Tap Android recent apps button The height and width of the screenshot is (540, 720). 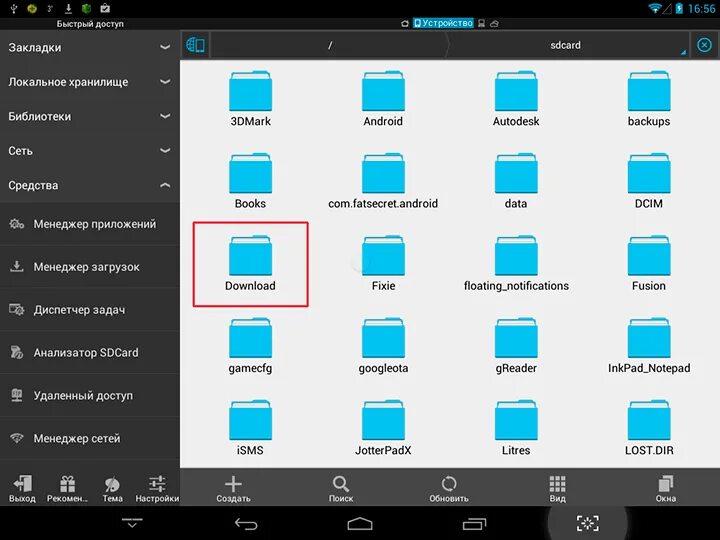click(x=474, y=523)
